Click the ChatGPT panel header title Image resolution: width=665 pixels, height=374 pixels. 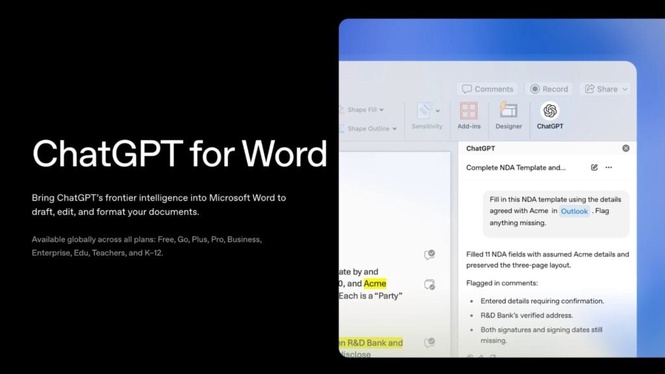point(481,148)
